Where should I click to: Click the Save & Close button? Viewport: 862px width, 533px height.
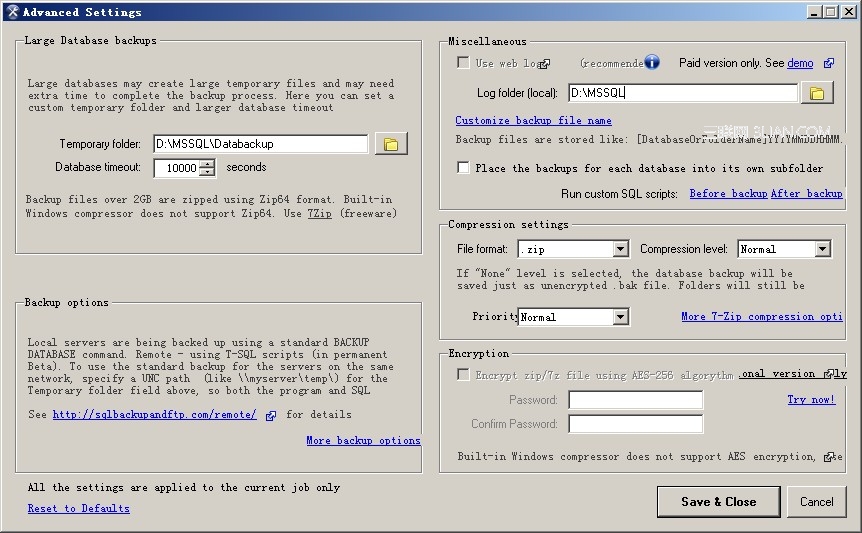click(x=718, y=502)
